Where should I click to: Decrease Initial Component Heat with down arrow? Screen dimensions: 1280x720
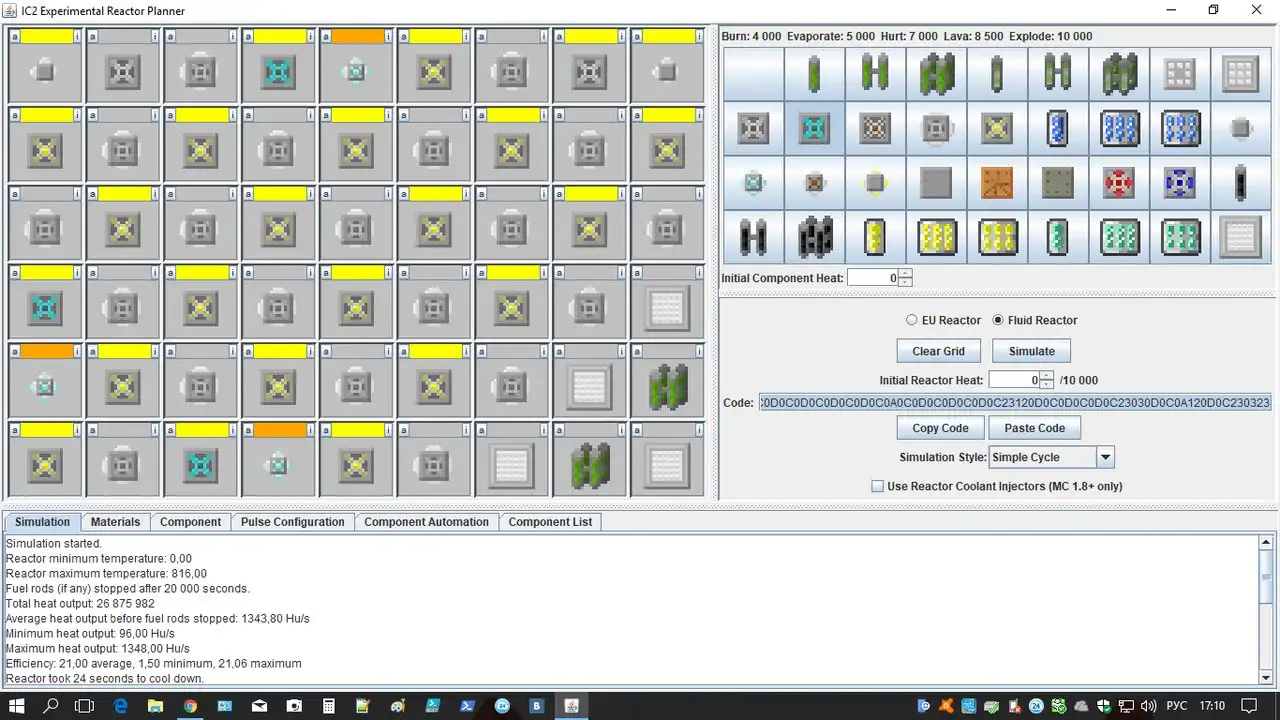click(905, 283)
